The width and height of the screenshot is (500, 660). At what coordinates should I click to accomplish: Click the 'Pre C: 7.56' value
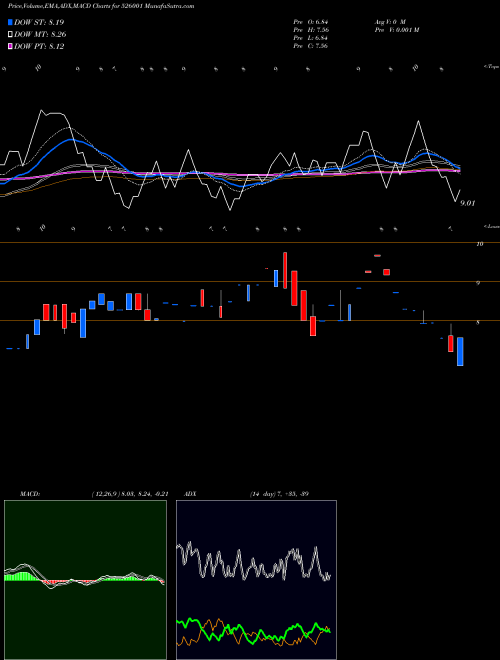(x=311, y=46)
